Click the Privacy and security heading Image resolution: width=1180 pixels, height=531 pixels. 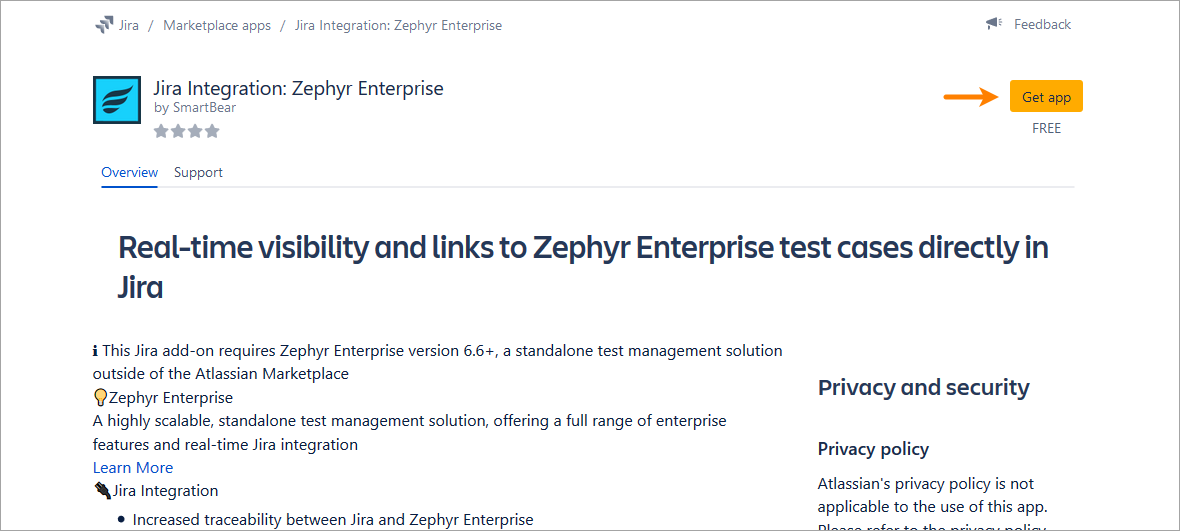[x=923, y=388]
